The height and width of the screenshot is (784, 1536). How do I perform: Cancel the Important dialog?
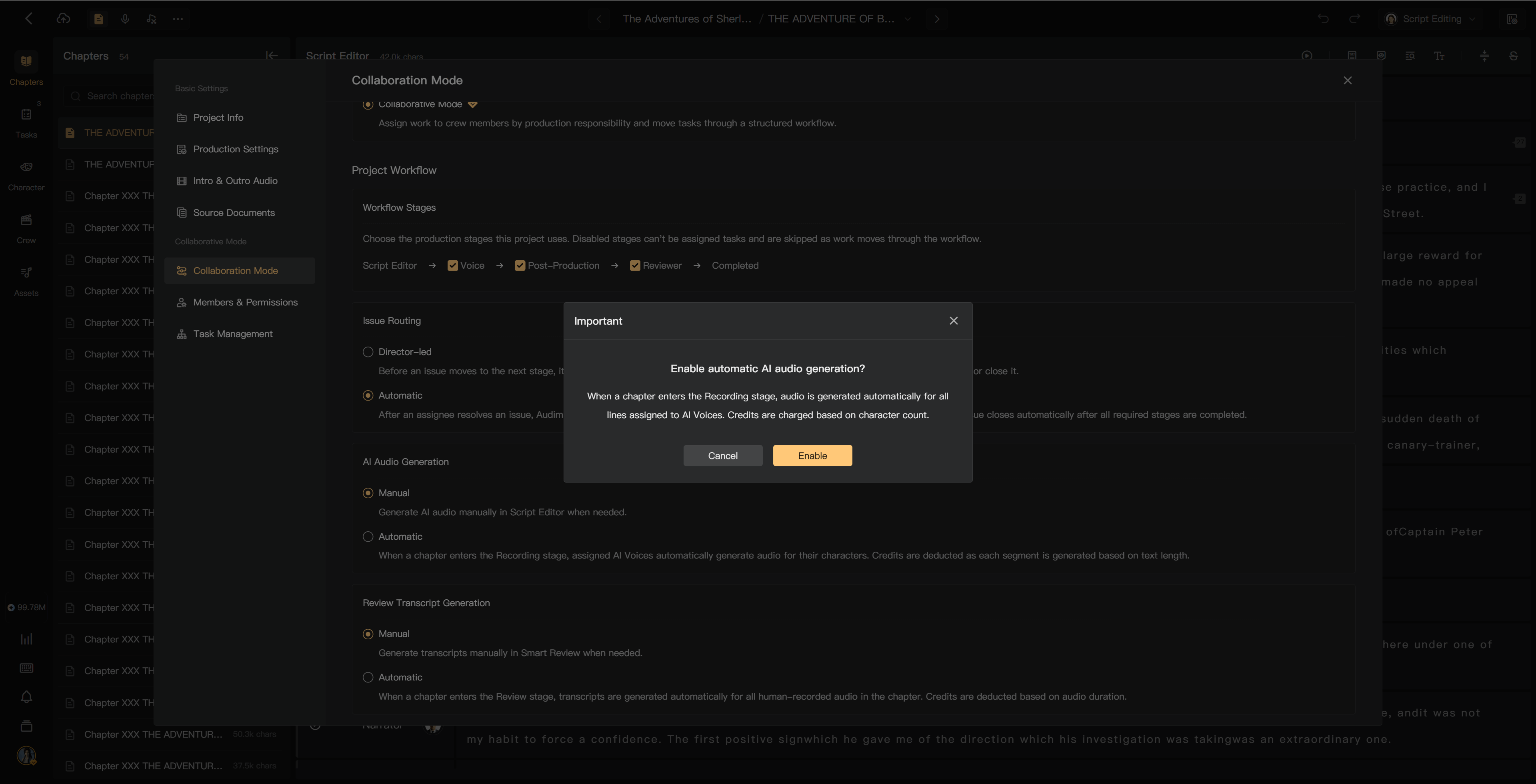click(x=723, y=455)
